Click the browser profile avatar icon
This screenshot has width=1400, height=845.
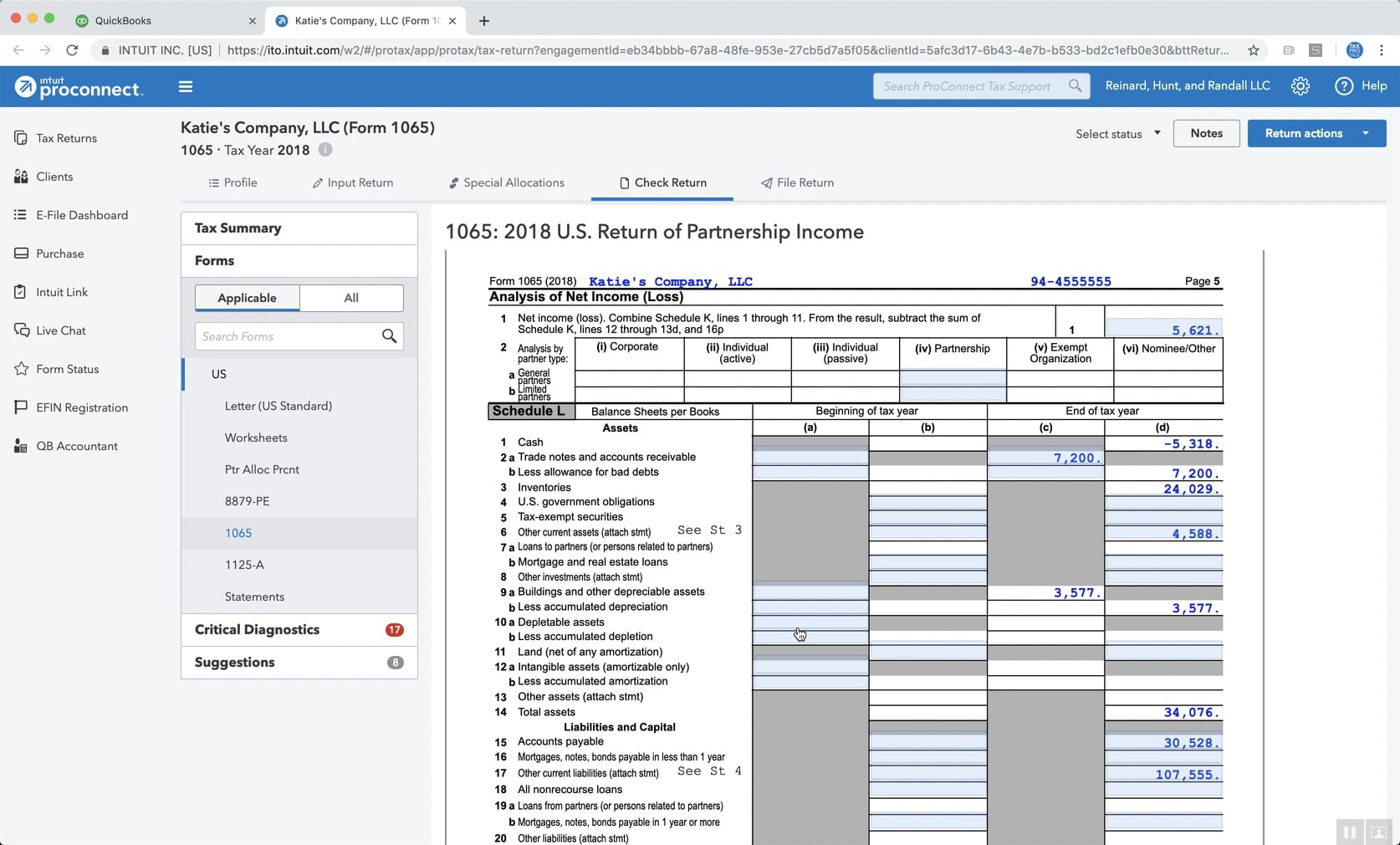(x=1355, y=50)
